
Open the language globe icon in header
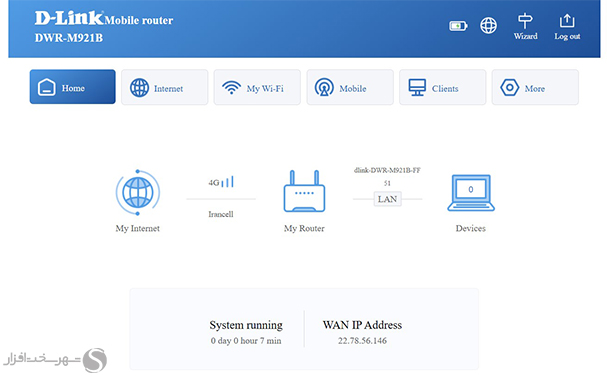click(x=488, y=26)
